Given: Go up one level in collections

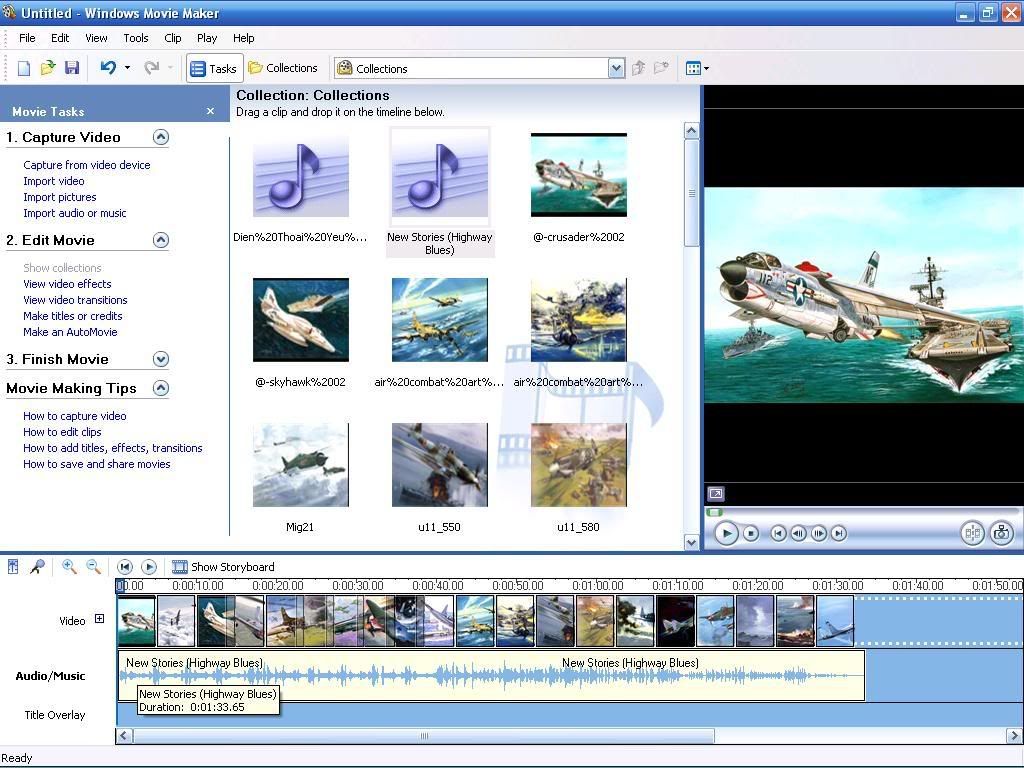Looking at the screenshot, I should pos(639,68).
